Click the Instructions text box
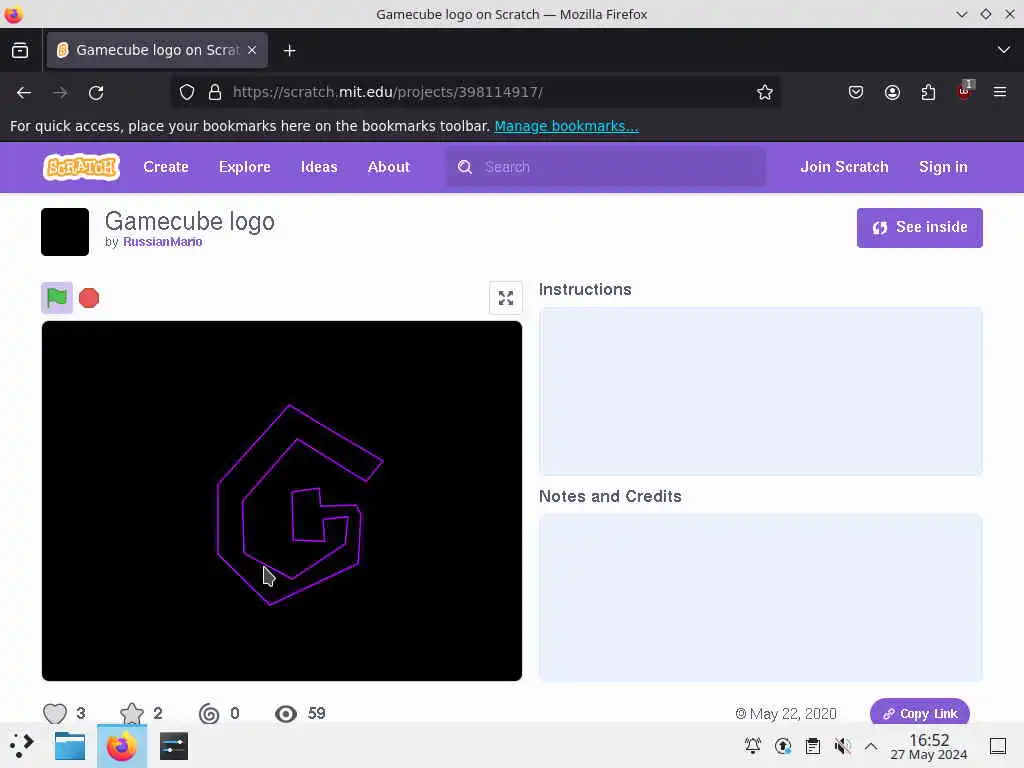1024x768 pixels. pos(761,391)
